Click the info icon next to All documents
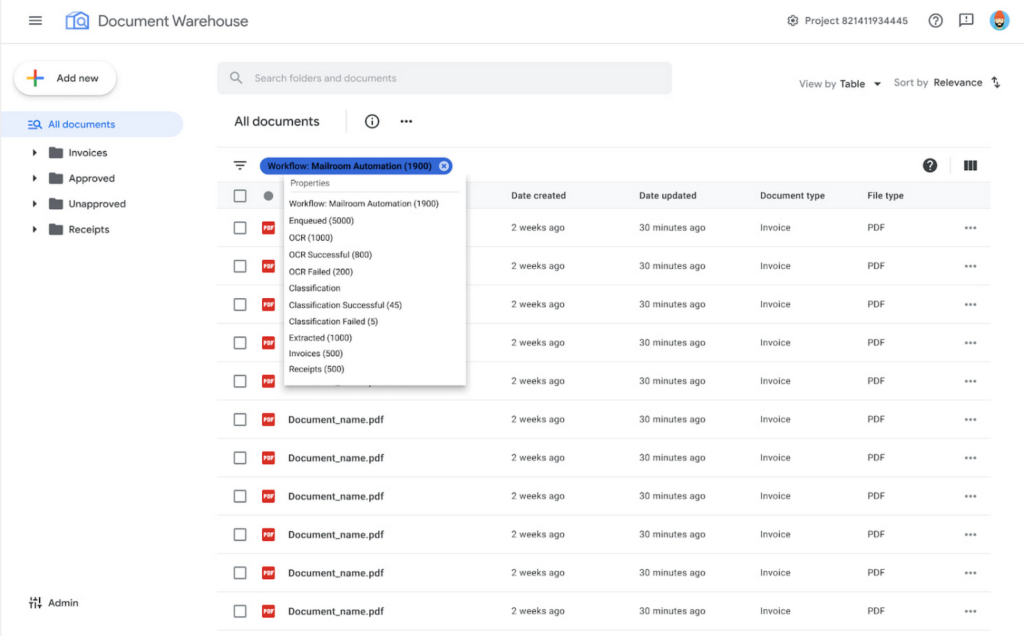The width and height of the screenshot is (1024, 636). [371, 121]
